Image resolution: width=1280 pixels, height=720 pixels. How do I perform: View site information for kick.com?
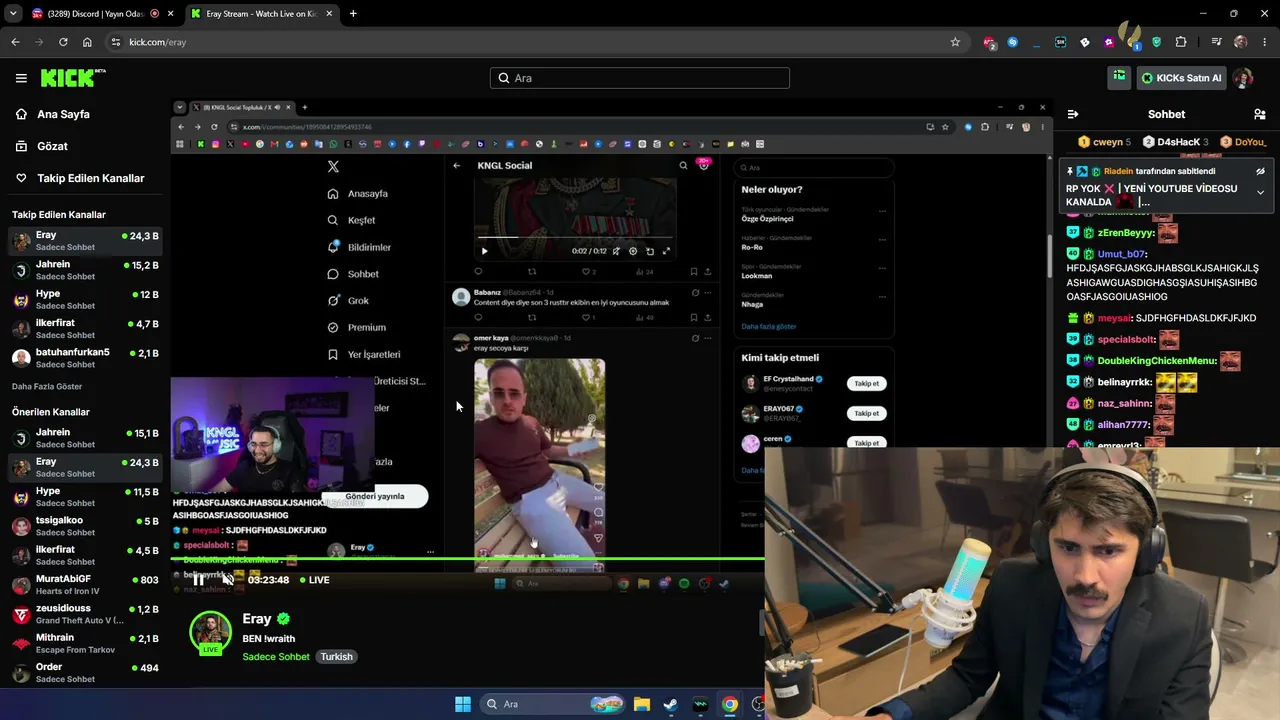(116, 42)
